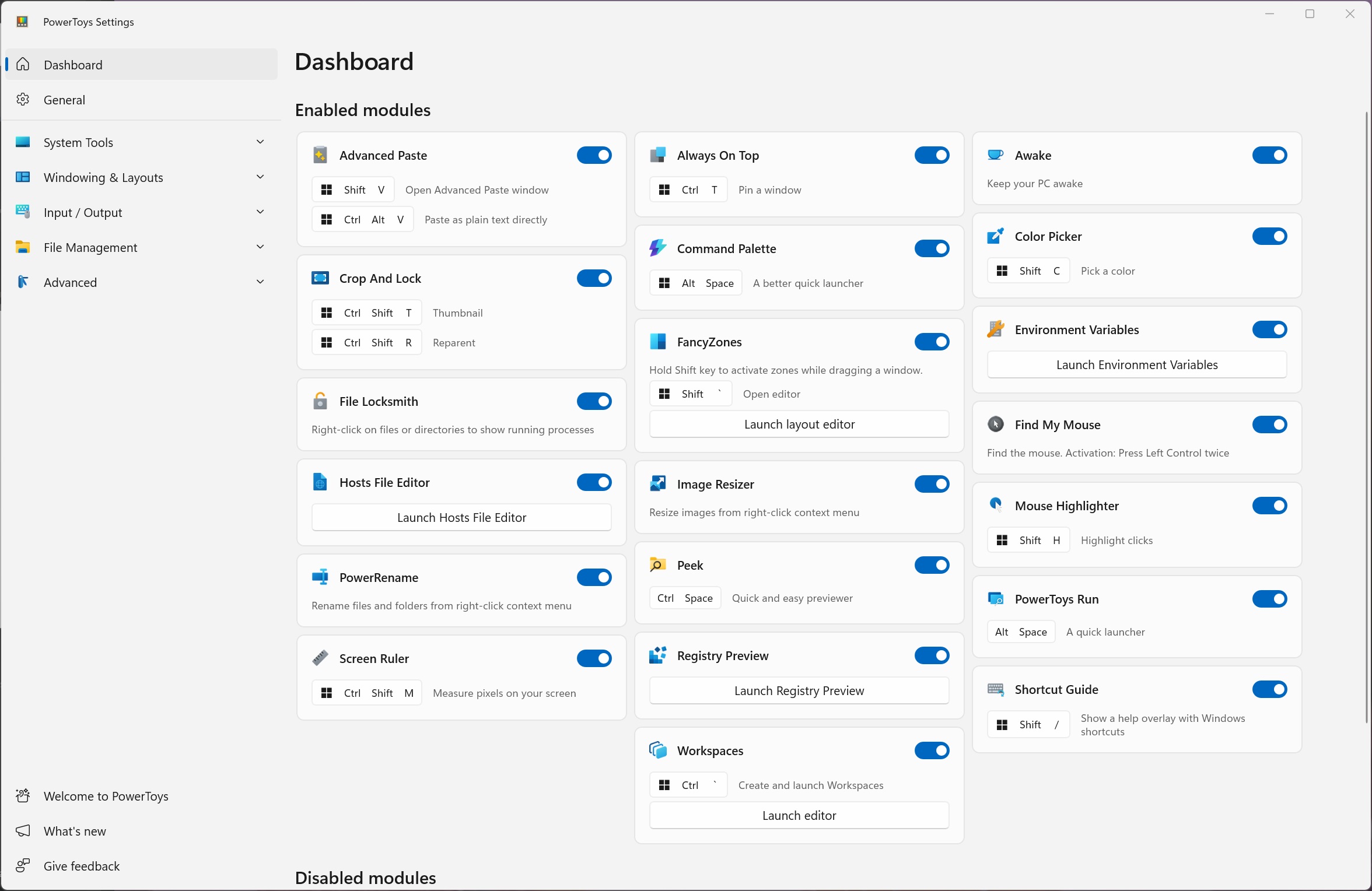The width and height of the screenshot is (1372, 891).
Task: Disable Mouse Highlighter switch
Action: (x=1270, y=506)
